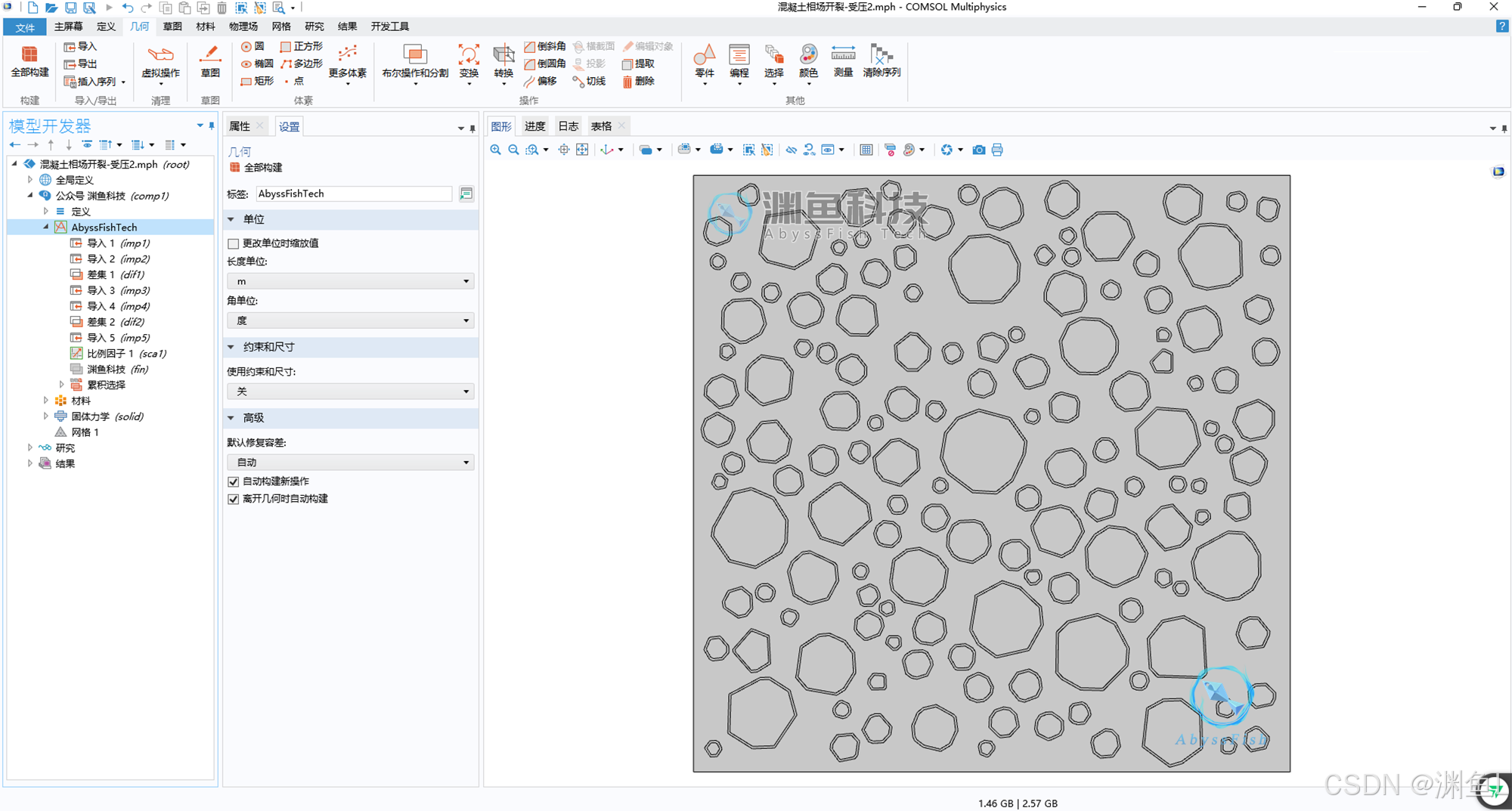This screenshot has height=811, width=1512.
Task: Open the 颜色 color tool
Action: pyautogui.click(x=808, y=63)
